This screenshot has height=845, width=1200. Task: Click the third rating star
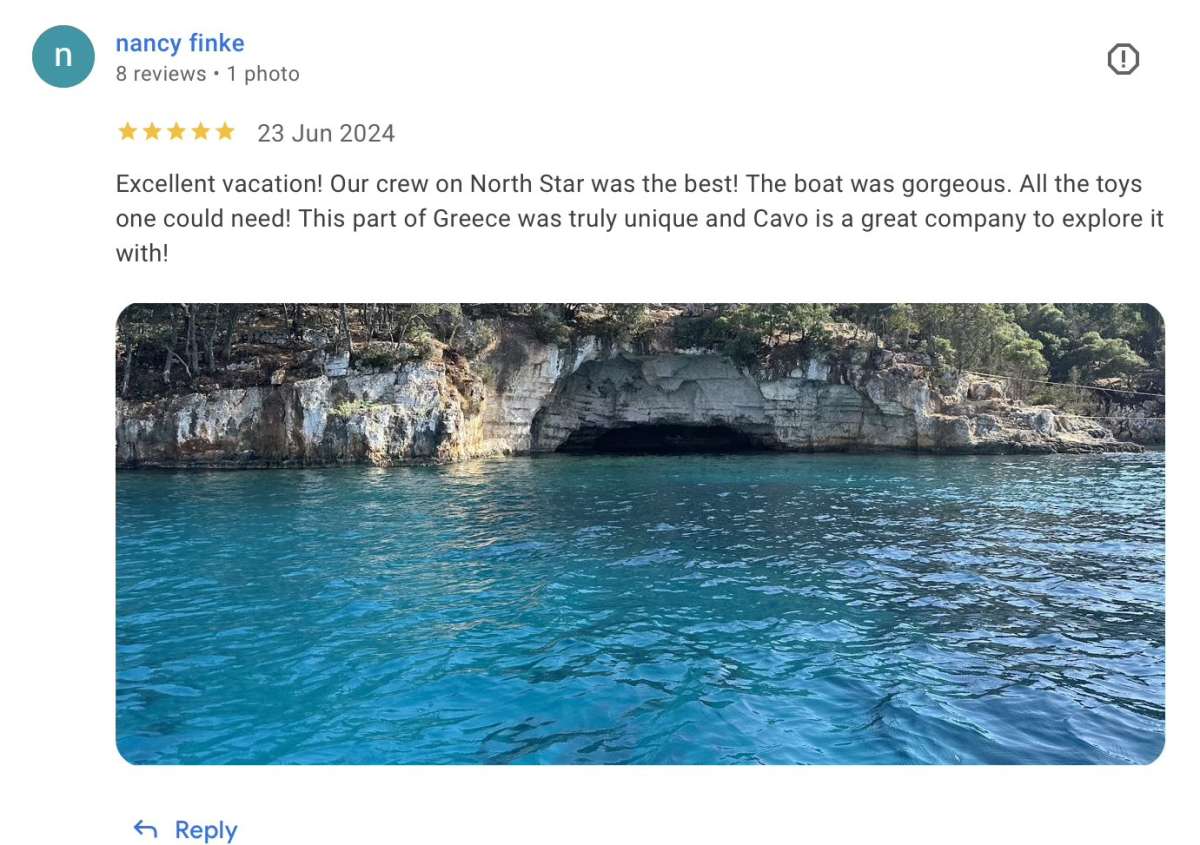tap(176, 132)
